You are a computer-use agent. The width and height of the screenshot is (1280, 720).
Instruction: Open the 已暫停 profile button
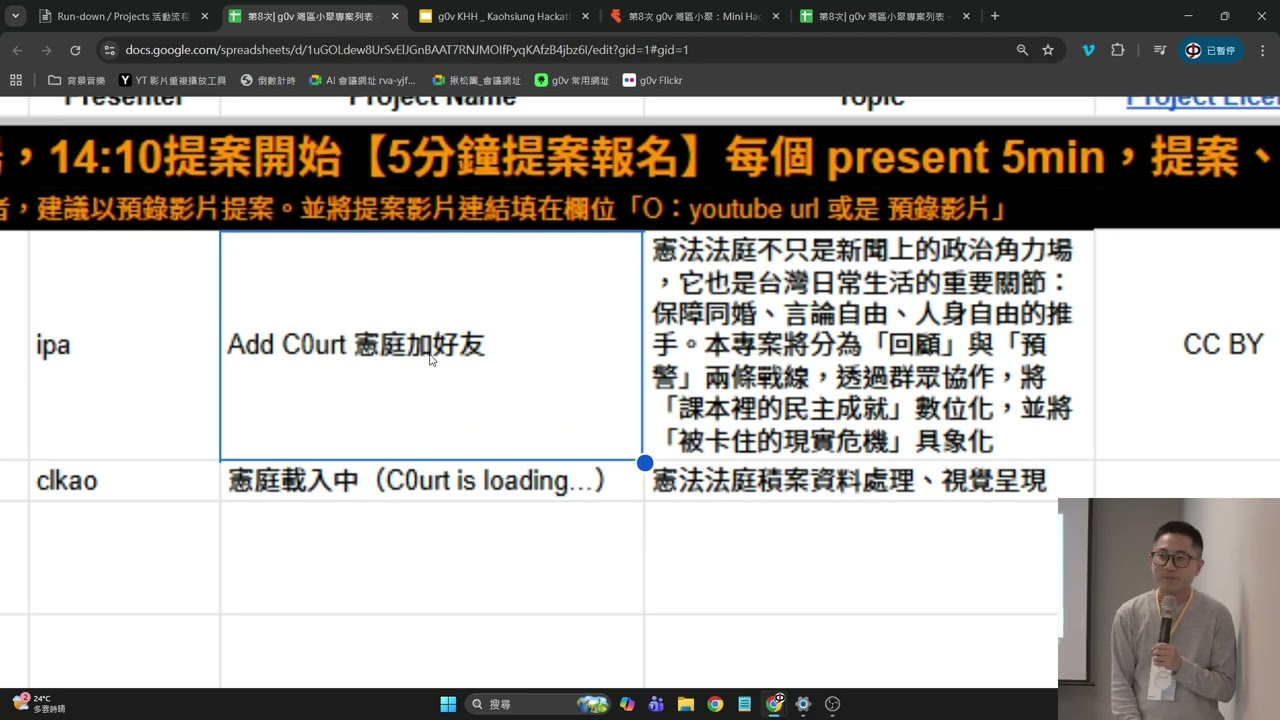(x=1212, y=50)
